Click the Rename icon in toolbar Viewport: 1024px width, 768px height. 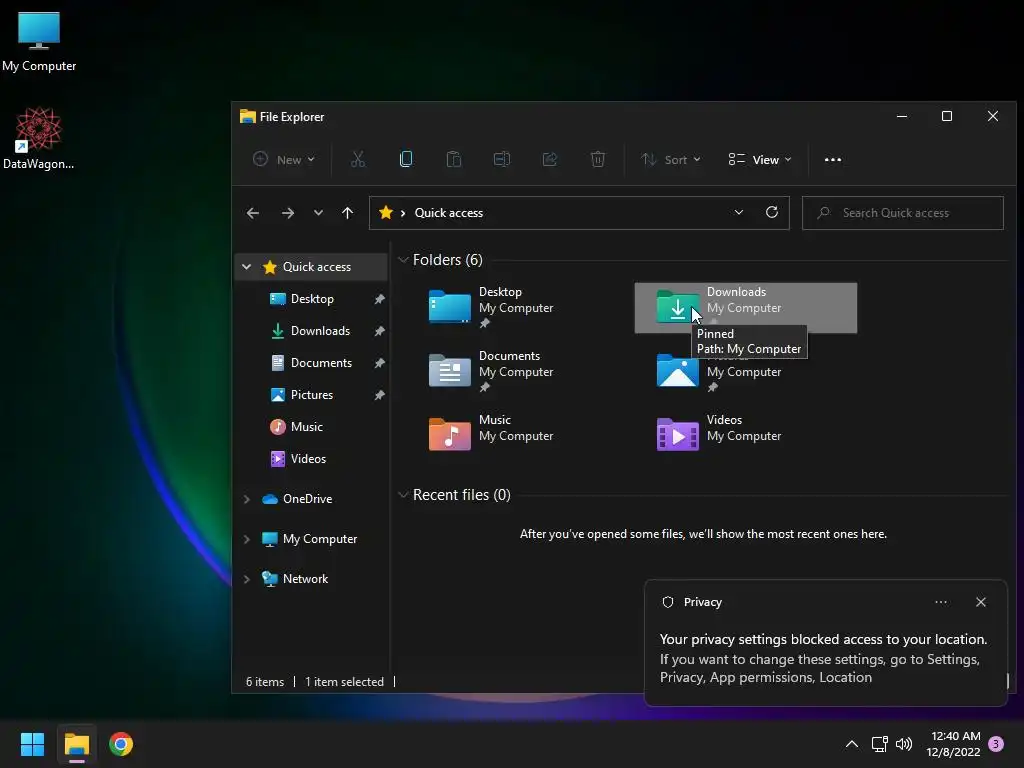[x=502, y=159]
